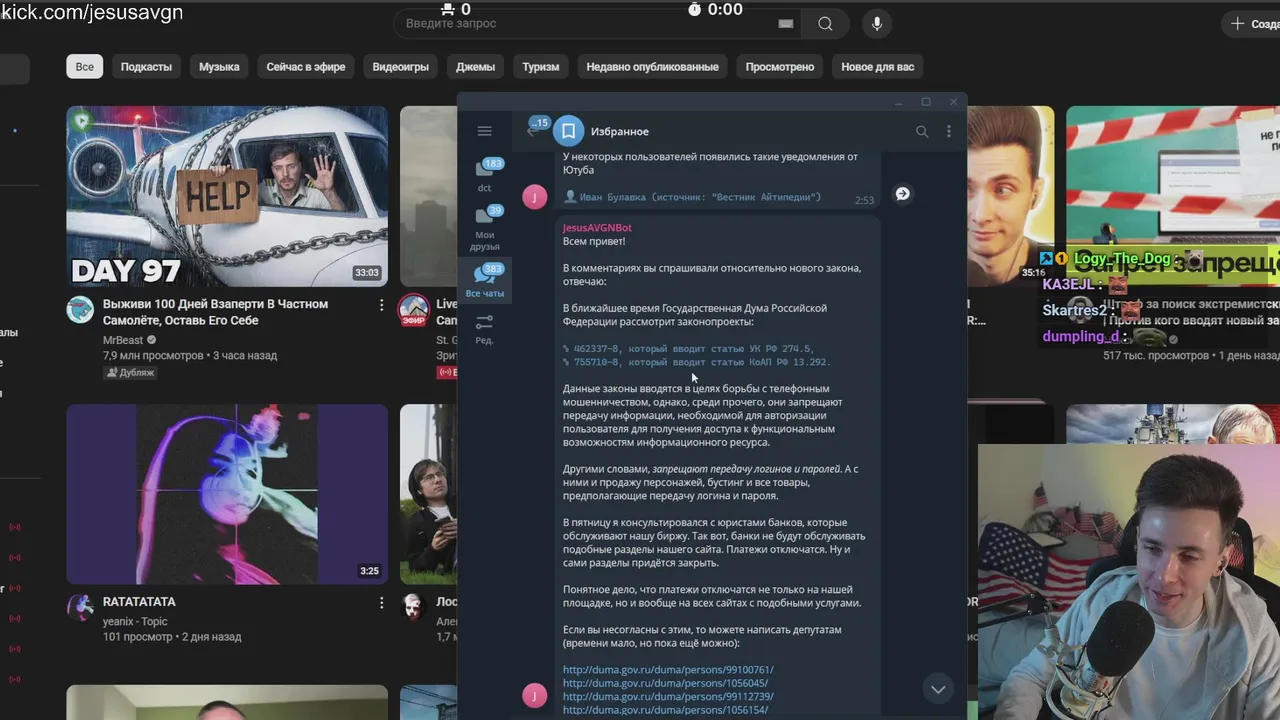The width and height of the screenshot is (1280, 720).
Task: Click YouTube search magnifier button
Action: (825, 24)
